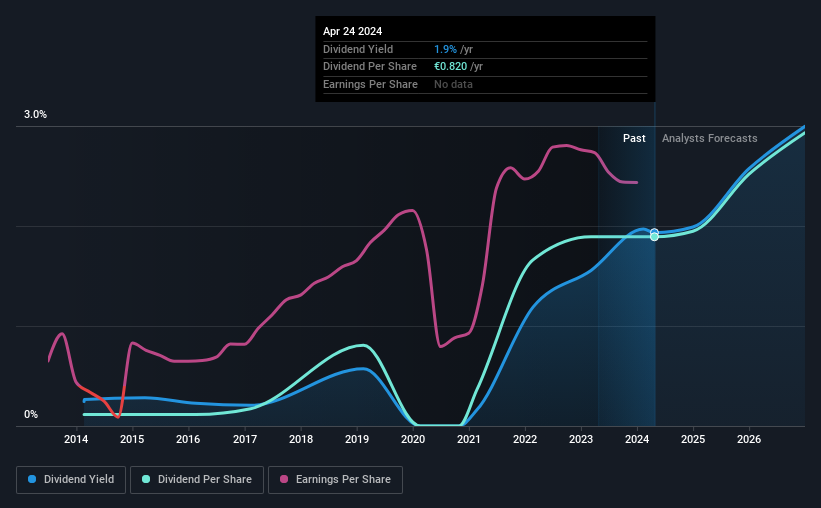Image resolution: width=821 pixels, height=508 pixels.
Task: Click the 3.0% y-axis label
Action: [x=35, y=115]
